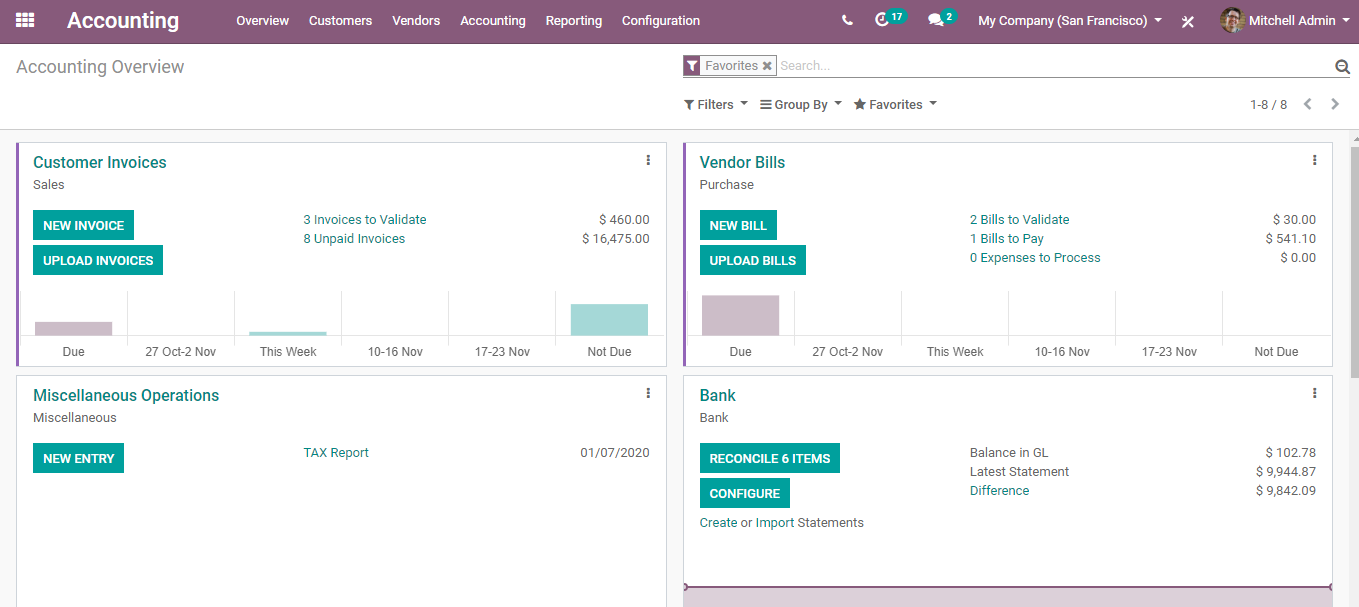Click the next page navigation arrow
Image resolution: width=1359 pixels, height=607 pixels.
click(x=1335, y=103)
